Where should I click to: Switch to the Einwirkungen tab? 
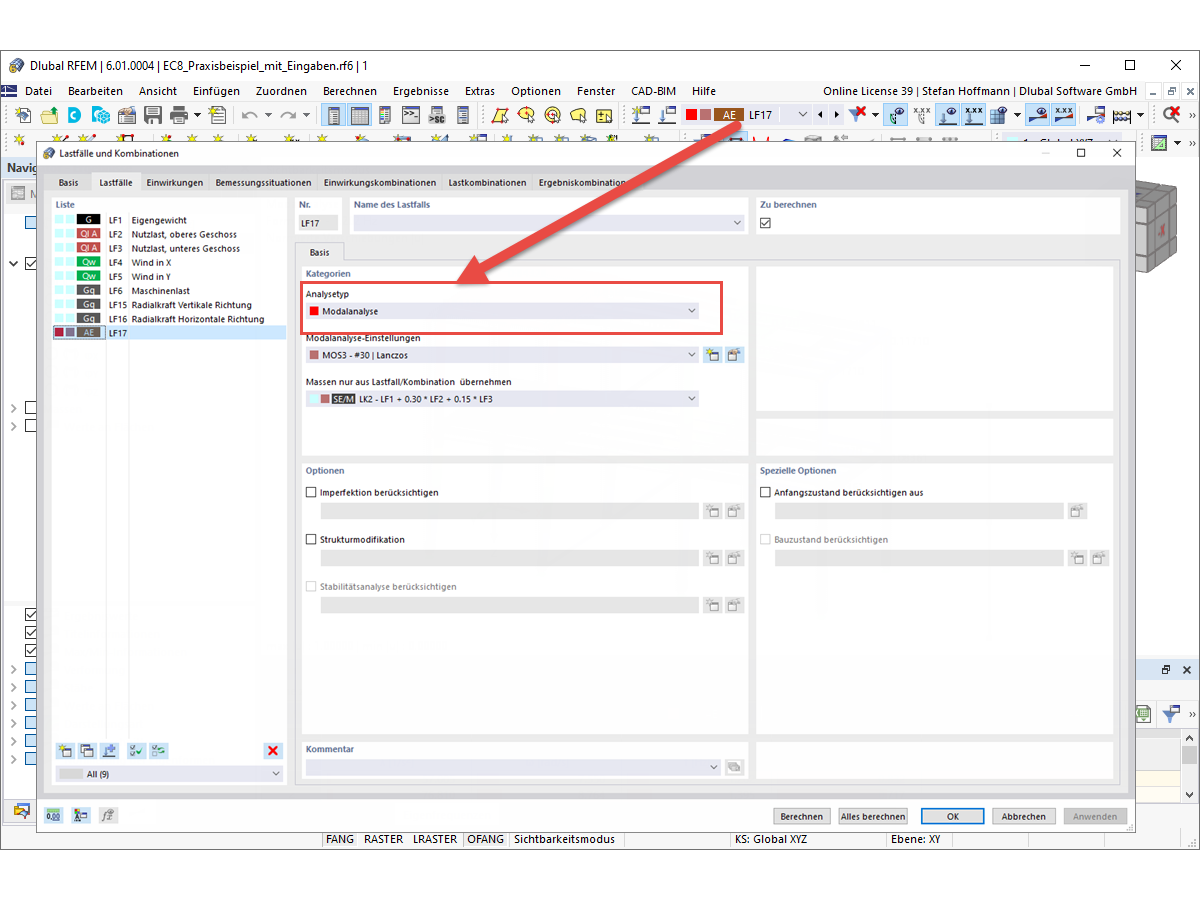click(174, 182)
